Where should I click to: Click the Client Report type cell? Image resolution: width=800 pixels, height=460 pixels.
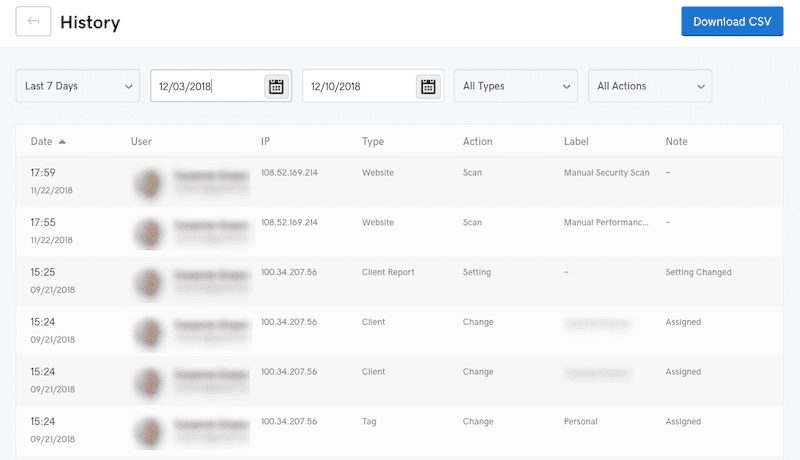point(388,272)
